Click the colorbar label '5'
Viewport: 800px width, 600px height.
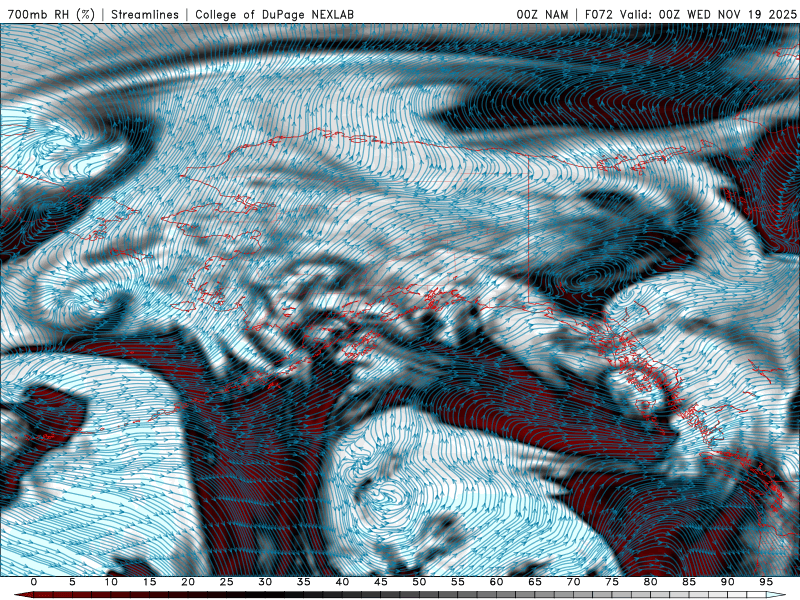(x=72, y=582)
